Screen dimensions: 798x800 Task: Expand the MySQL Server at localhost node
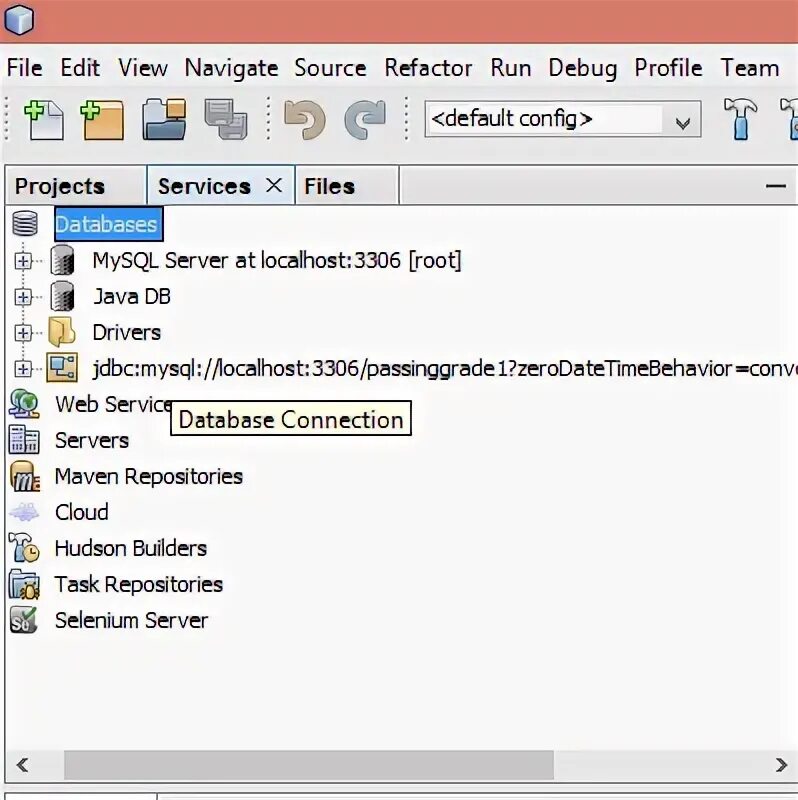pyautogui.click(x=22, y=261)
